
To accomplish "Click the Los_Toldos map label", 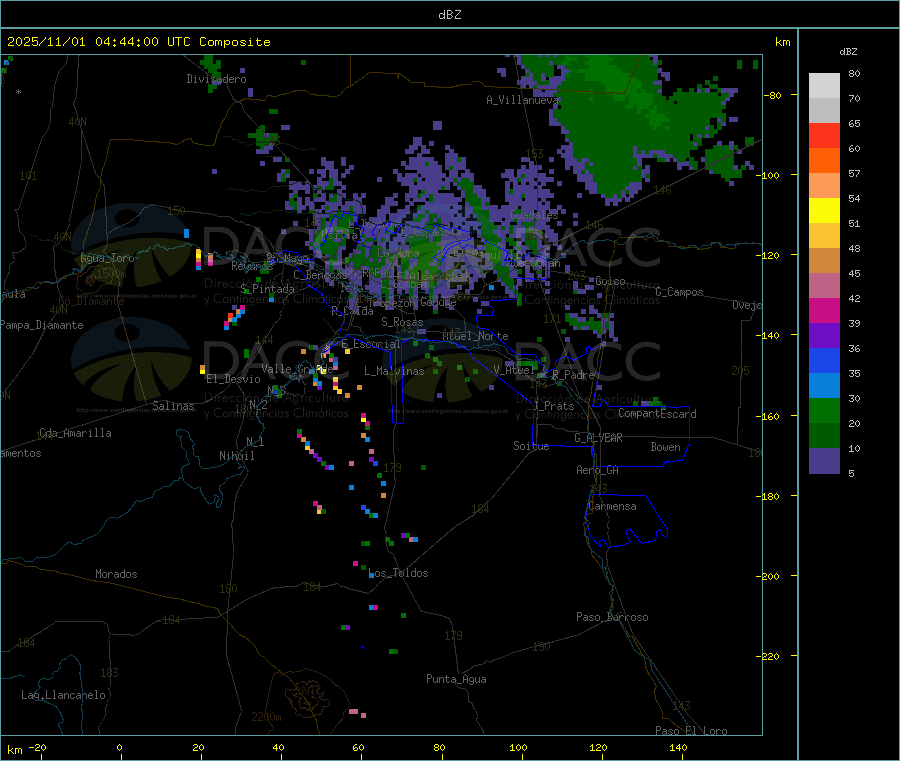I will pos(398,573).
